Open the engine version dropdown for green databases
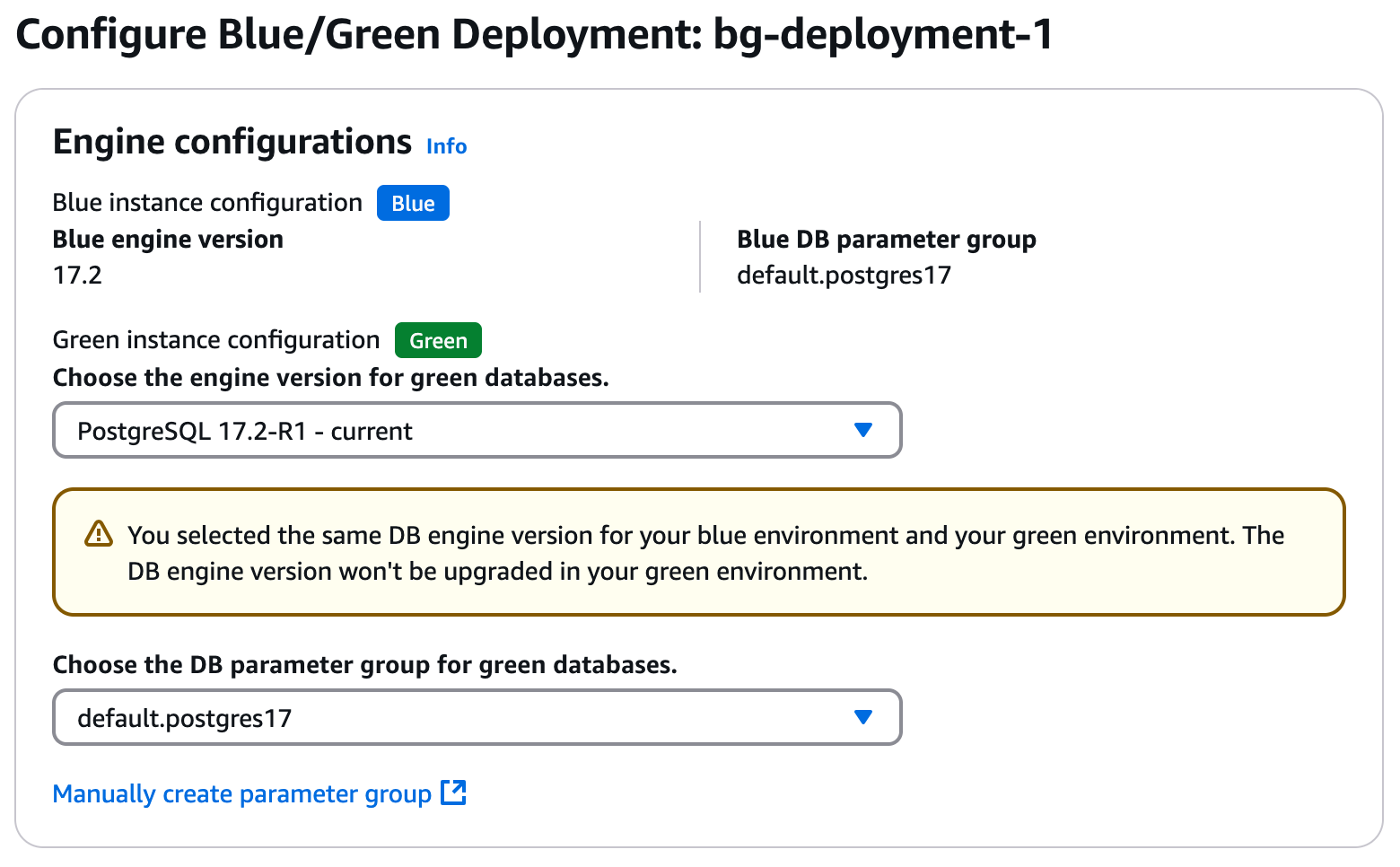 click(477, 430)
